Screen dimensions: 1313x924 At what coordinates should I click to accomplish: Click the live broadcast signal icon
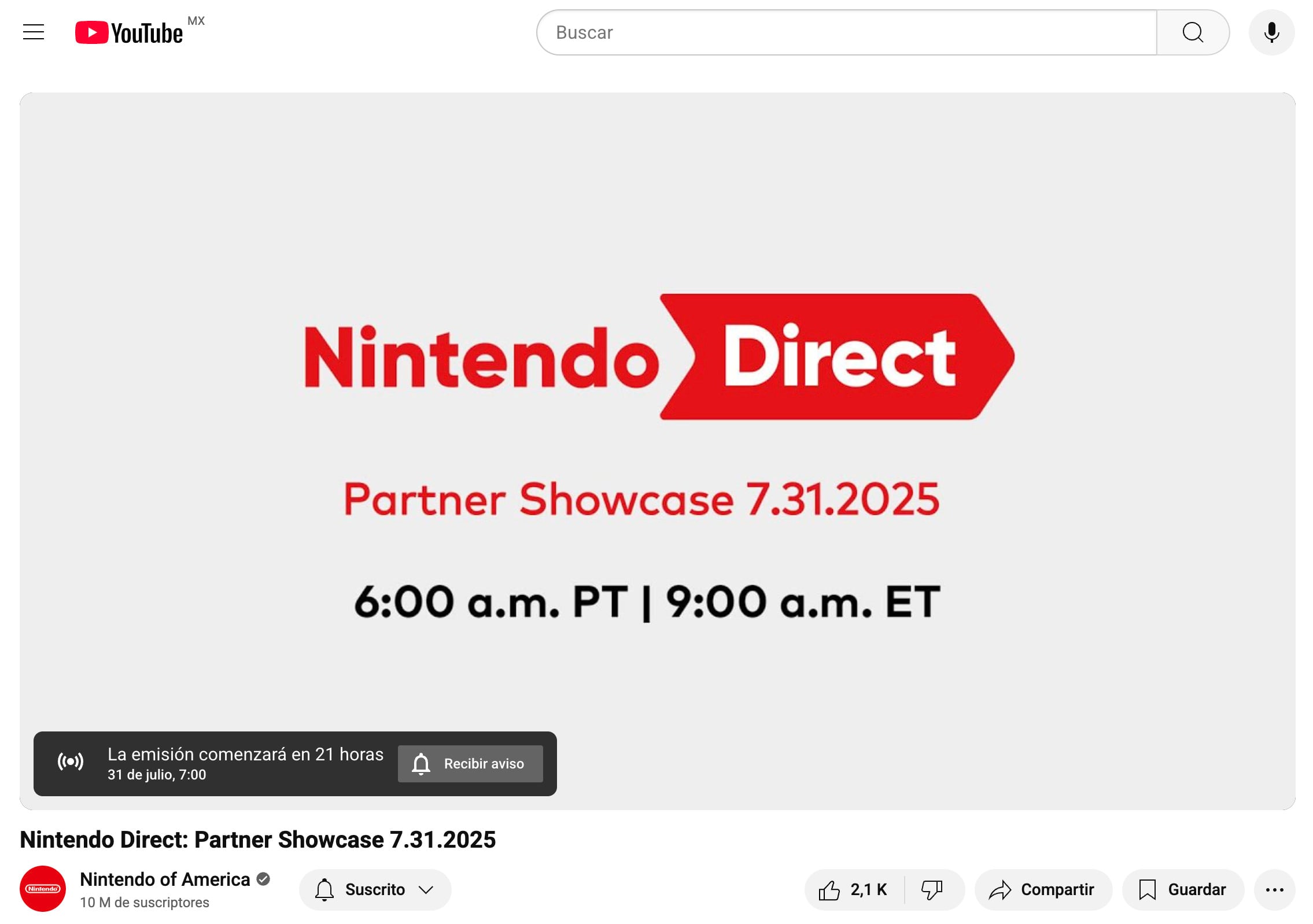71,762
